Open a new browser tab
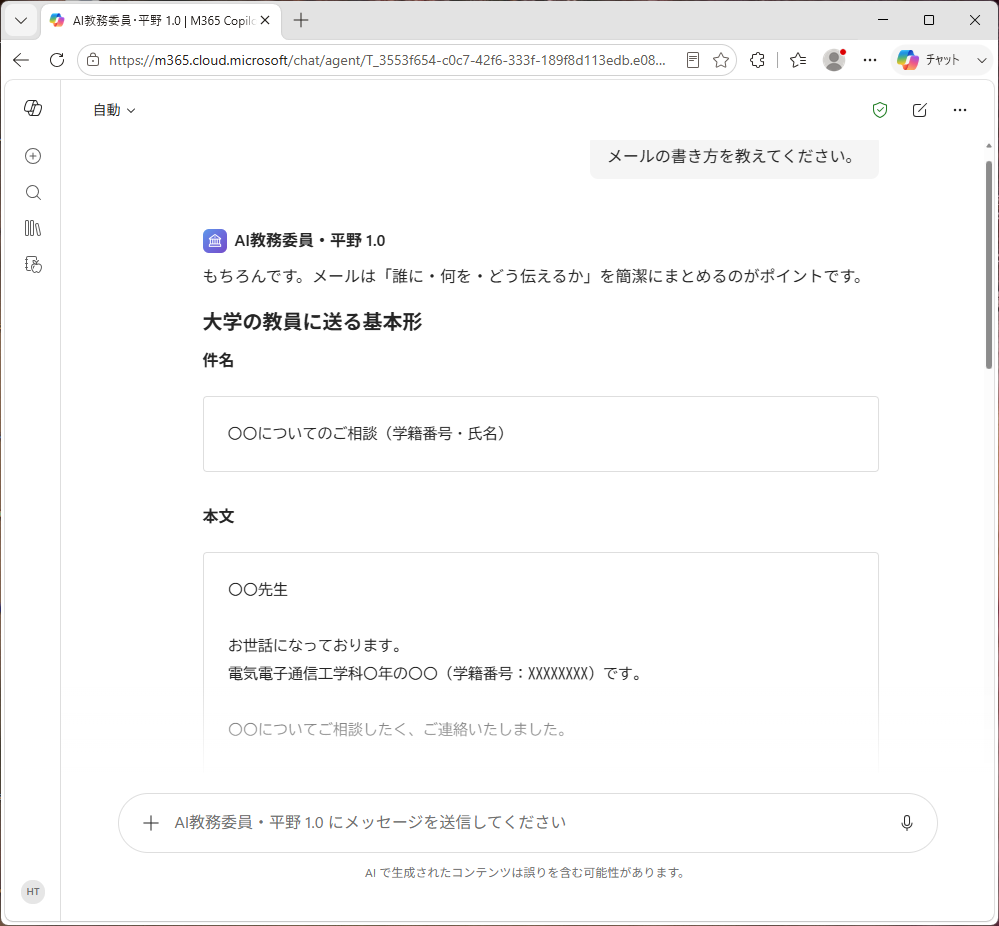The height and width of the screenshot is (926, 999). [x=301, y=20]
